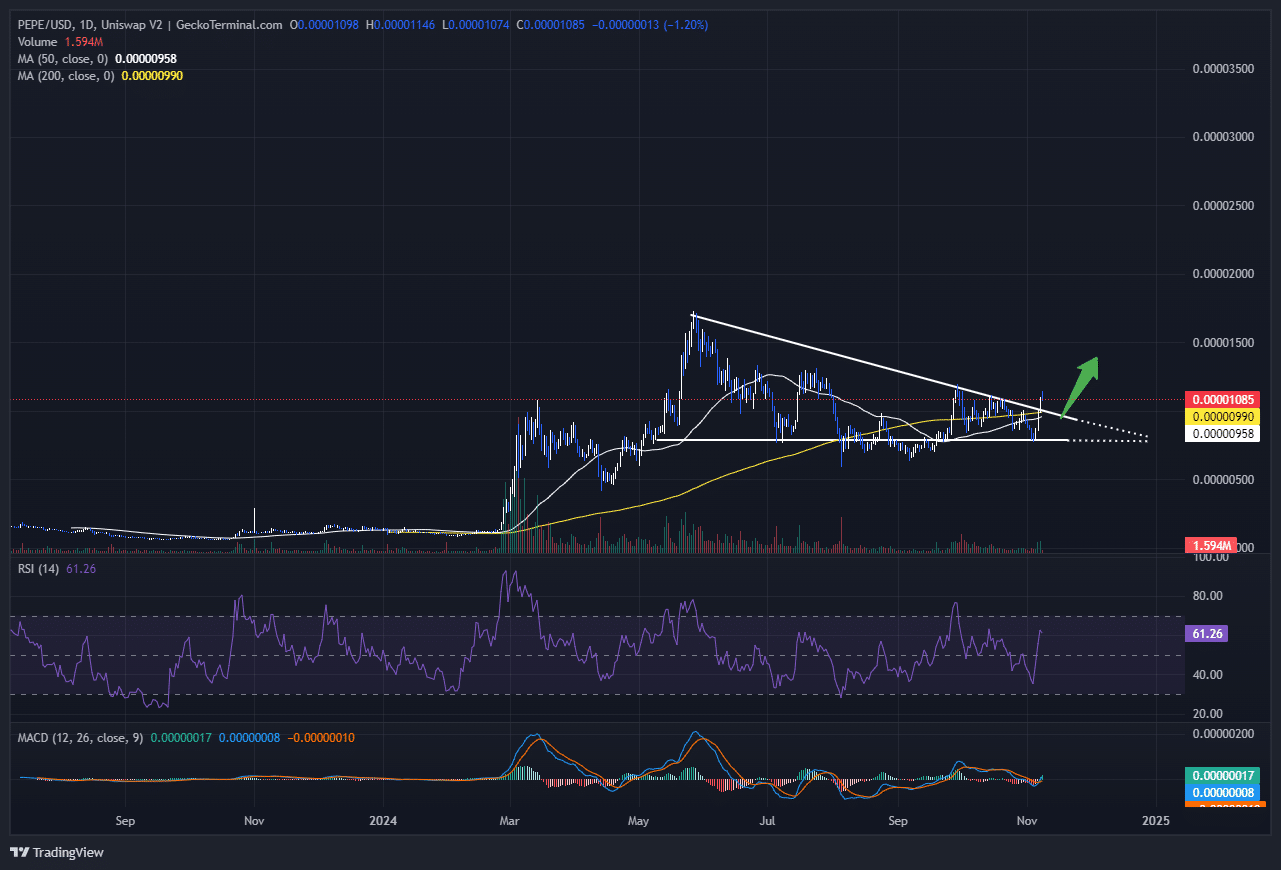Select the open value O0.00001098
Image resolution: width=1281 pixels, height=870 pixels.
coord(324,25)
